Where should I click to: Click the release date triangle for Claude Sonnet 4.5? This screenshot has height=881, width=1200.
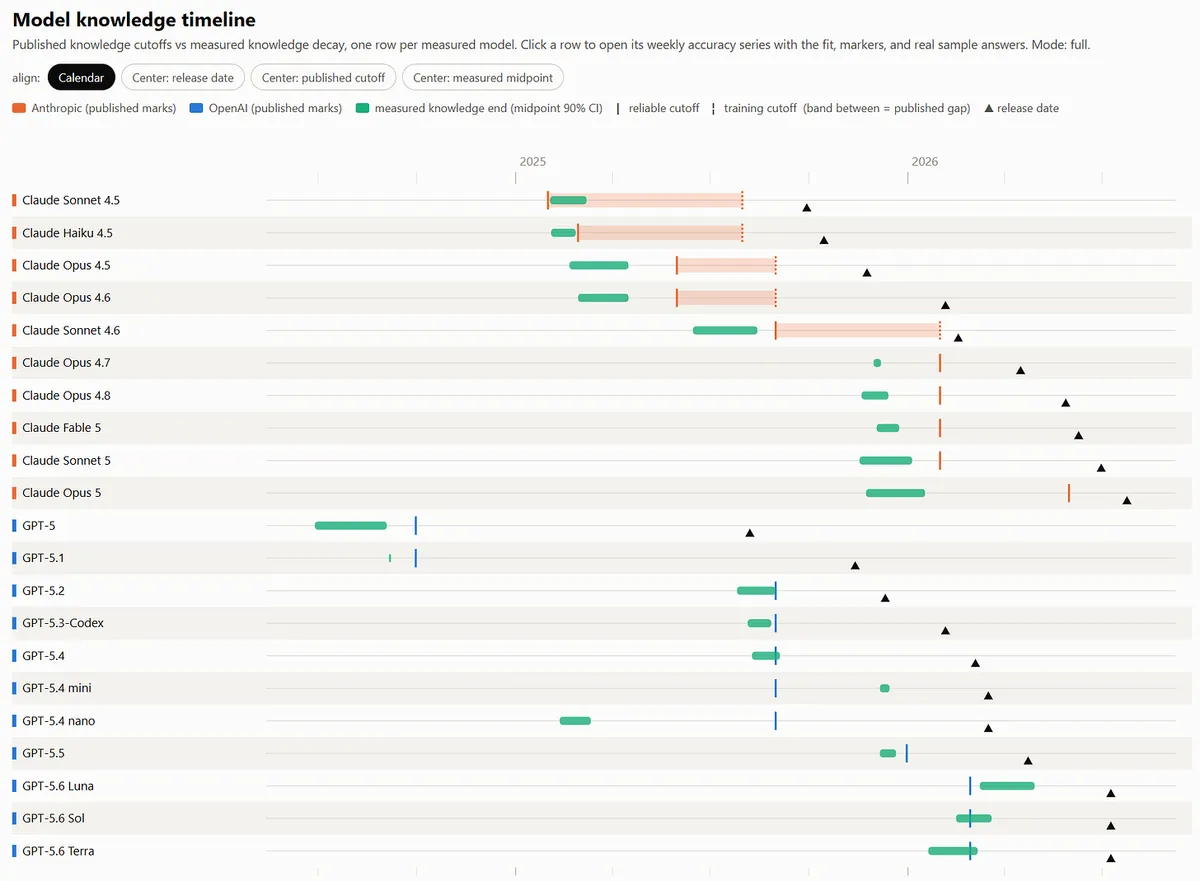pyautogui.click(x=807, y=208)
